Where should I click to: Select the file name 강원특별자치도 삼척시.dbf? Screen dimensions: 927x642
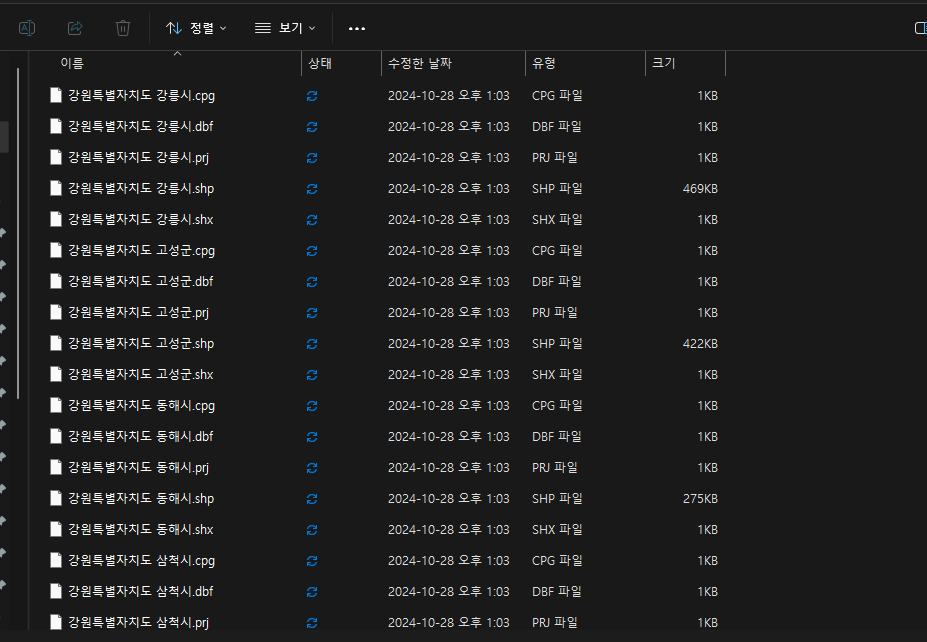pos(141,591)
